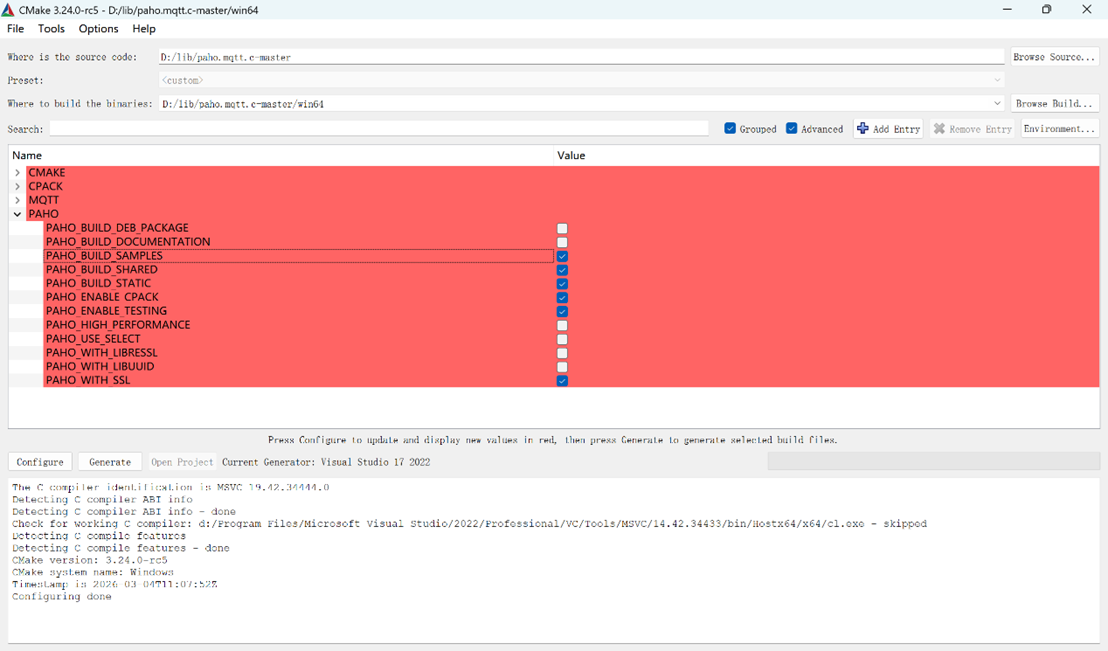This screenshot has height=651, width=1108.
Task: Click the Generate button
Action: click(110, 462)
